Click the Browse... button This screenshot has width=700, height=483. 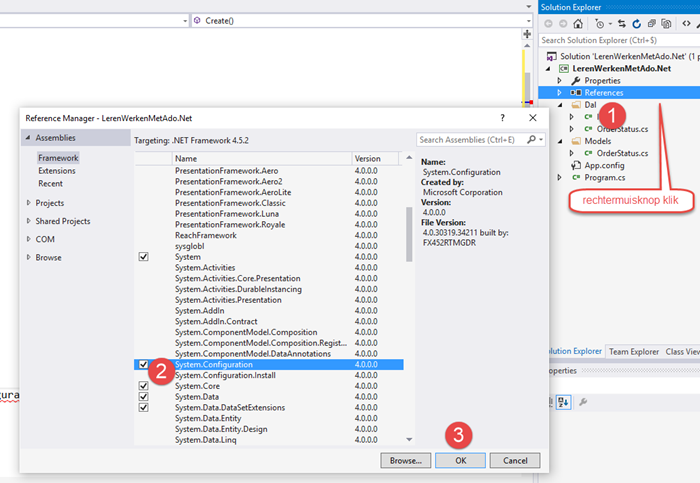(406, 461)
